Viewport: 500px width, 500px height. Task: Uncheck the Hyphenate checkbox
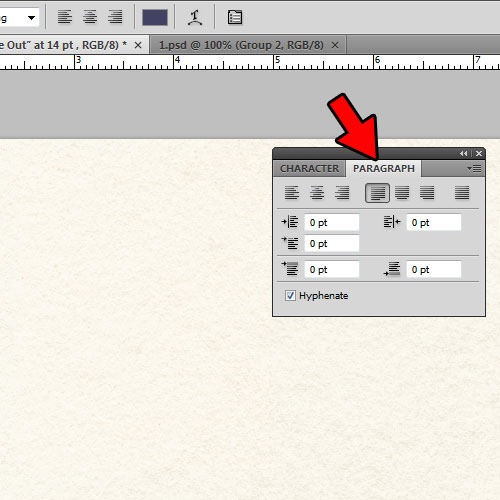coord(290,295)
